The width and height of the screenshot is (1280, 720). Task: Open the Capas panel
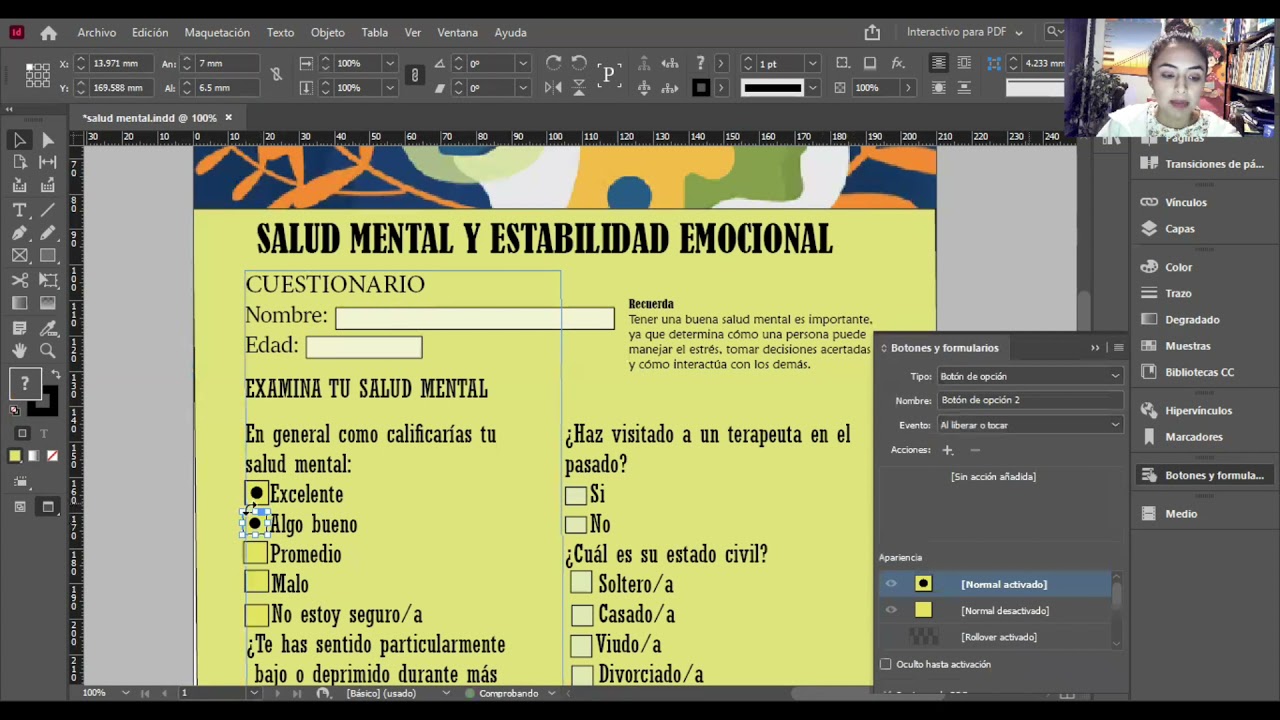pyautogui.click(x=1179, y=228)
